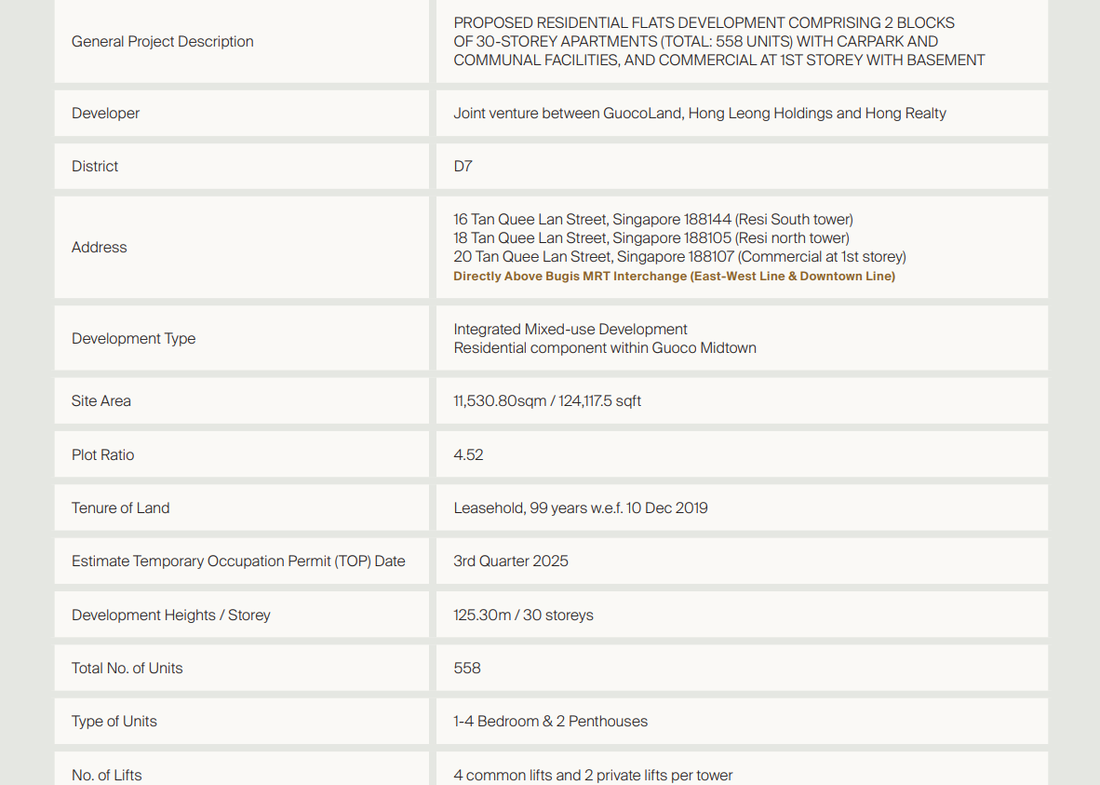This screenshot has width=1100, height=785.
Task: Click the 'General Project Description' label
Action: tap(162, 41)
